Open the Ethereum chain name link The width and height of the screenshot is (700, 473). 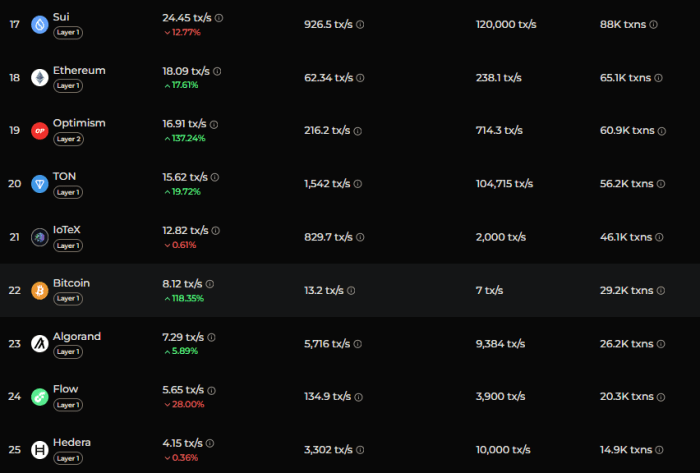(79, 71)
